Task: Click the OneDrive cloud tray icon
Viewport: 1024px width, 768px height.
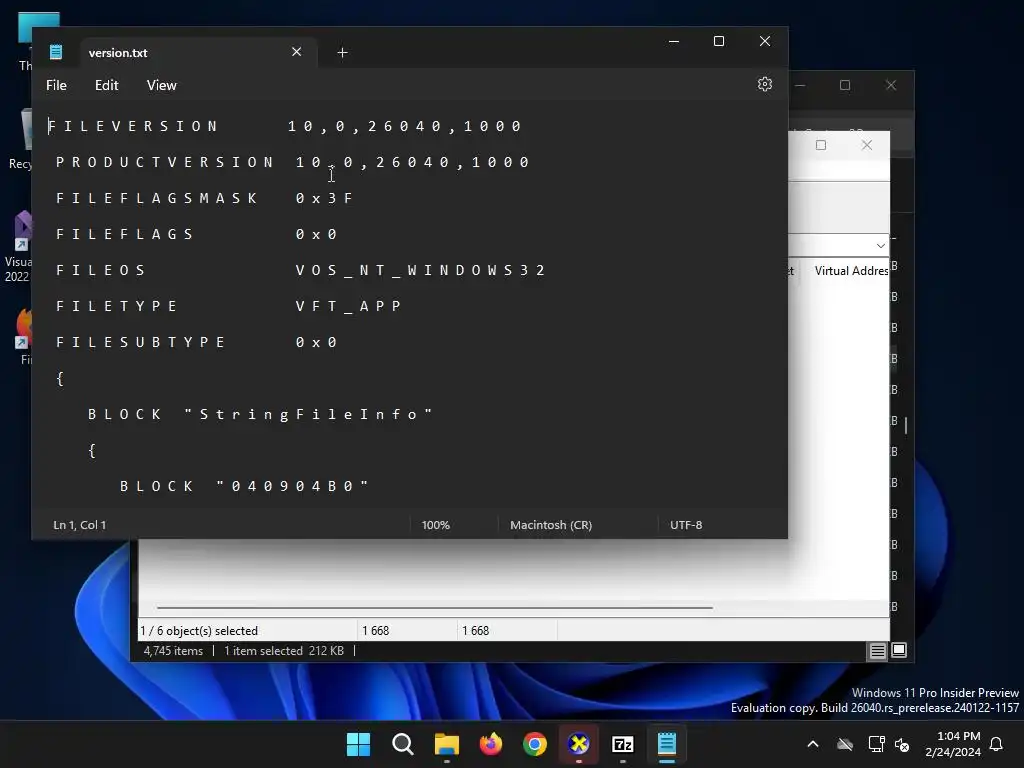Action: [x=845, y=744]
